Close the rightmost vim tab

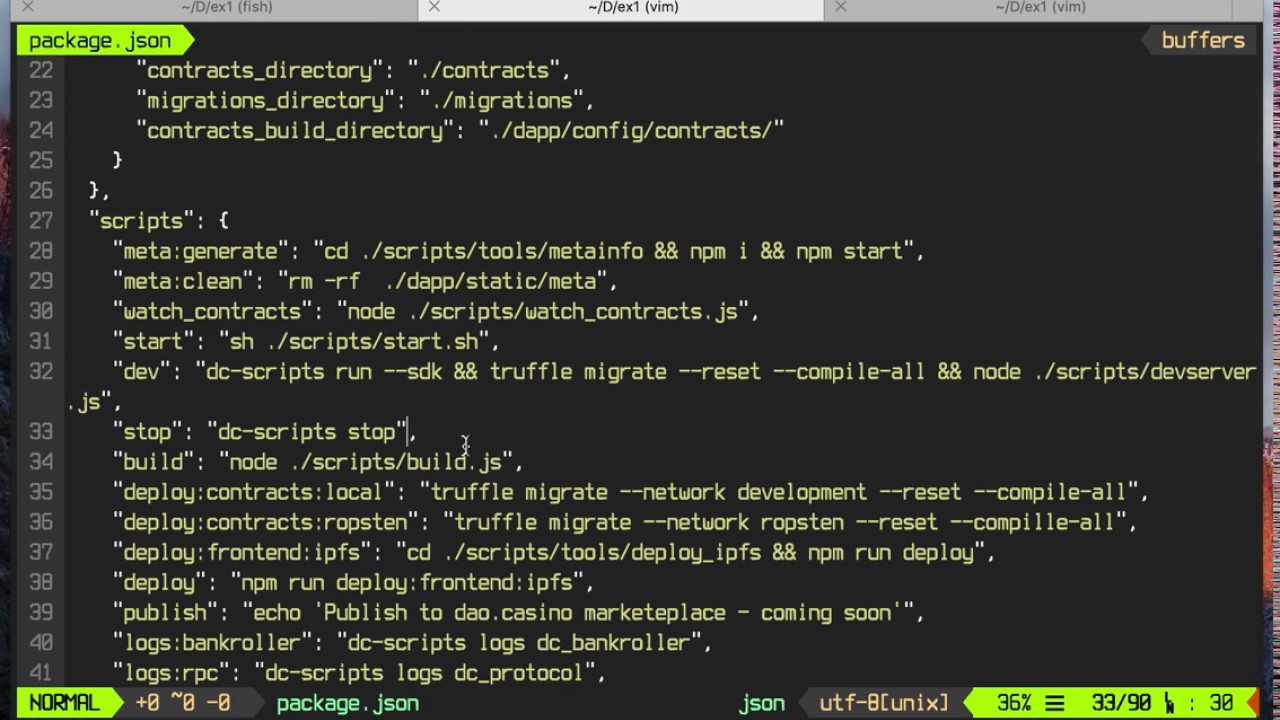tap(840, 7)
